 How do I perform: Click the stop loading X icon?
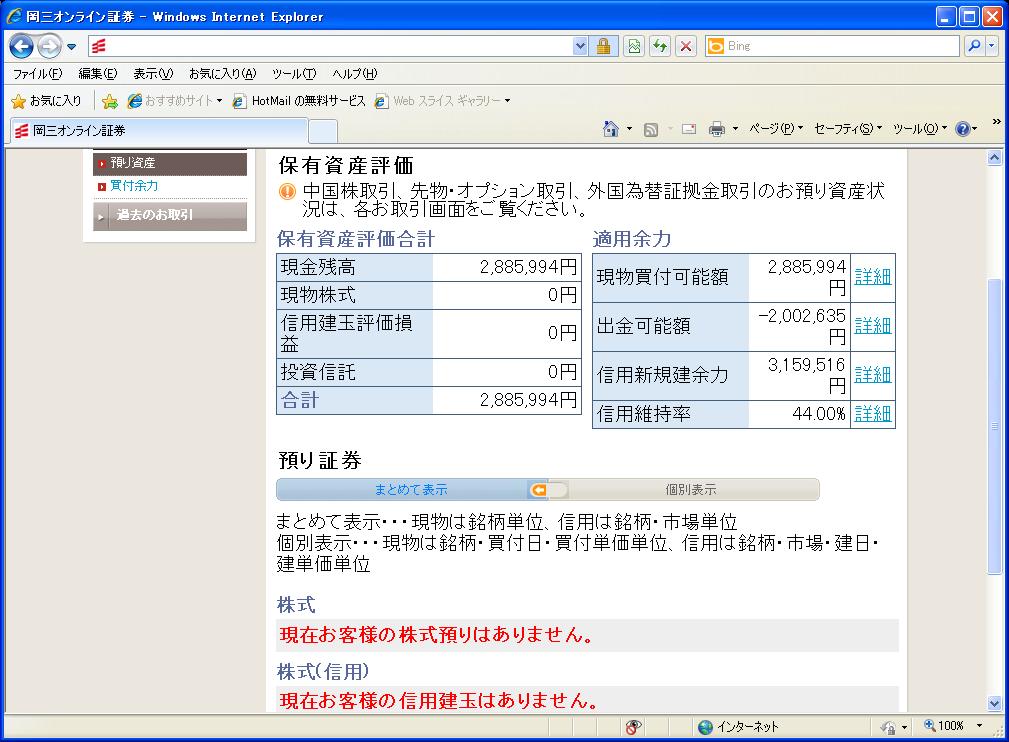pos(686,46)
